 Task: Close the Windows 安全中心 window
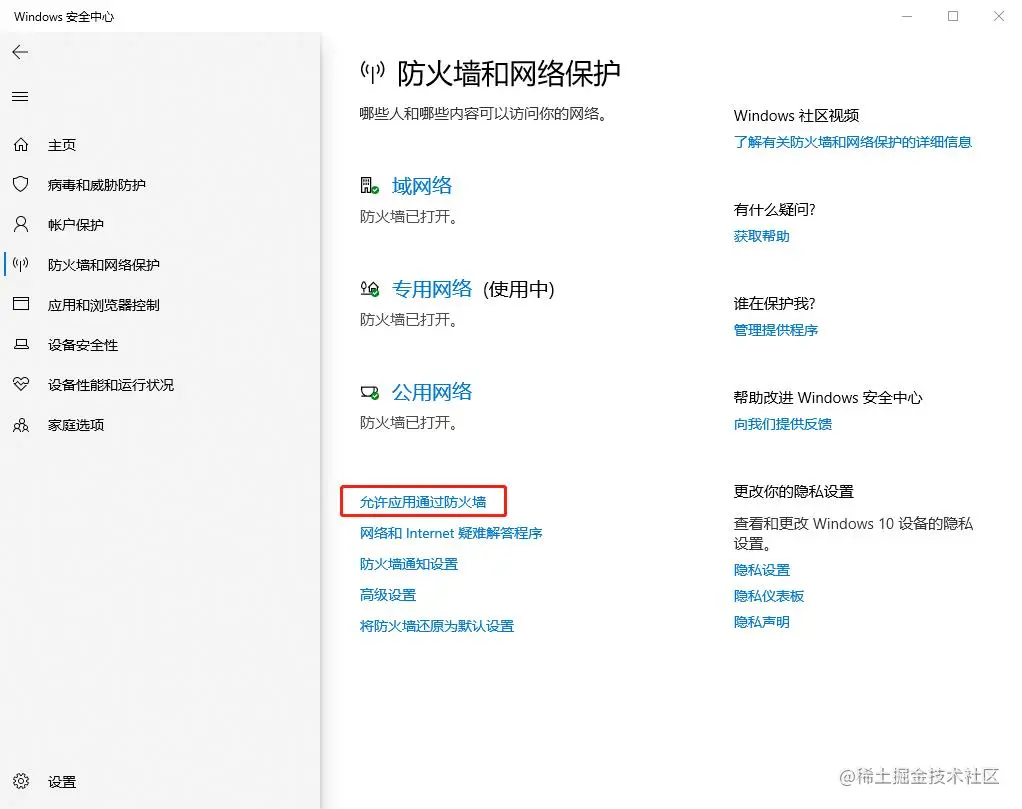(x=999, y=16)
